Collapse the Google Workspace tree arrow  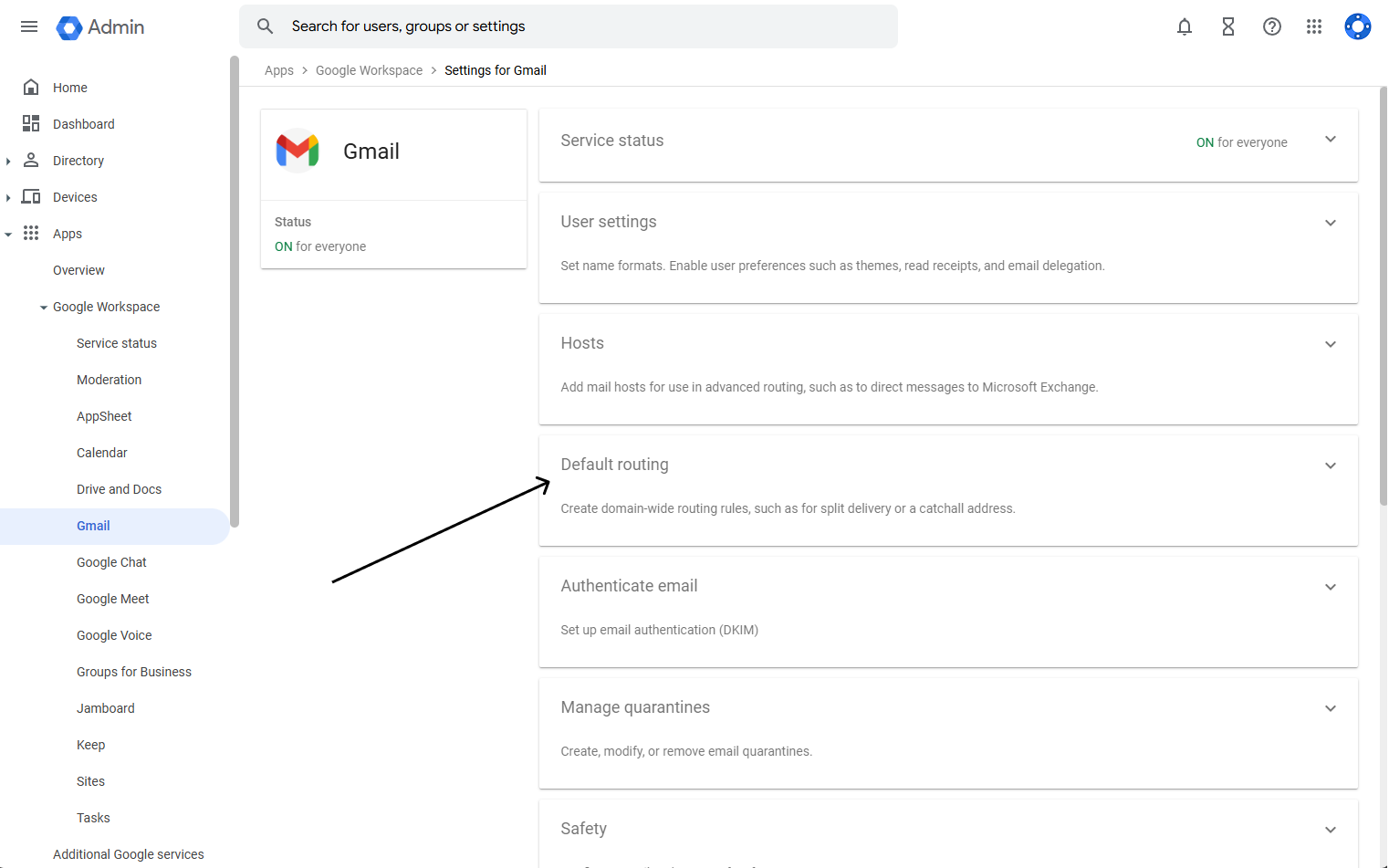click(43, 308)
